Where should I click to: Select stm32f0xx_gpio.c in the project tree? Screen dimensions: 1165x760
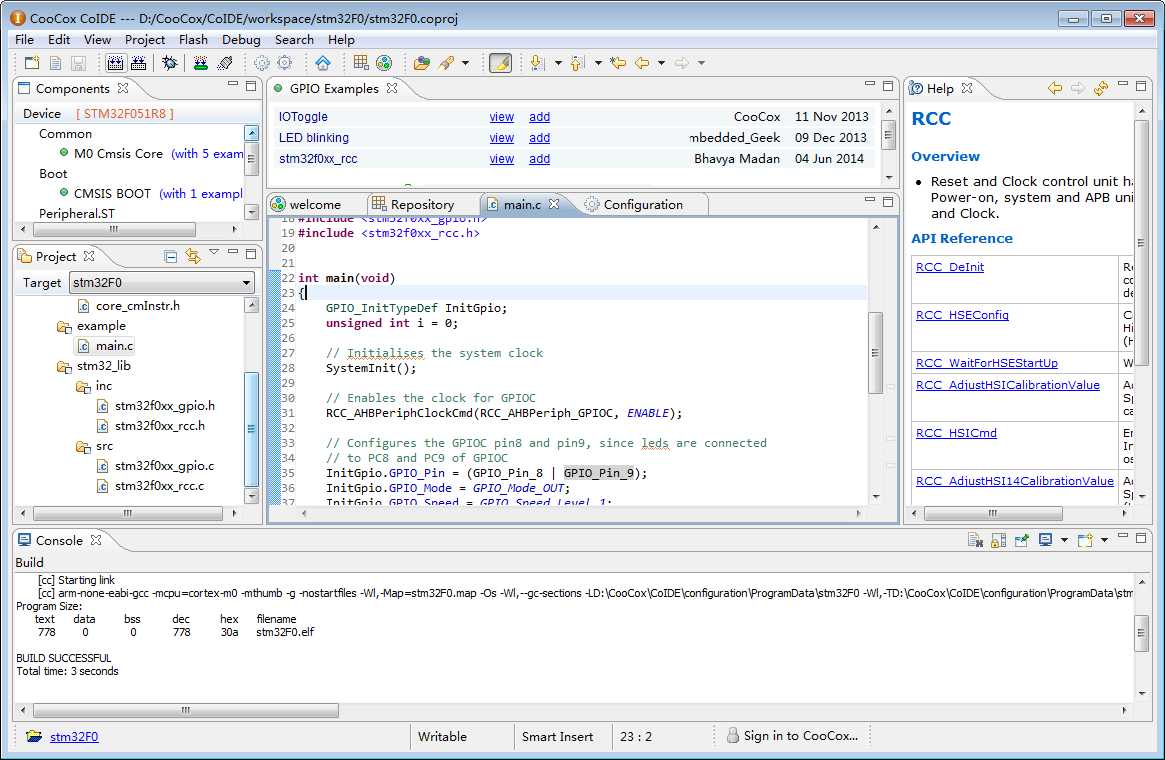coord(164,466)
